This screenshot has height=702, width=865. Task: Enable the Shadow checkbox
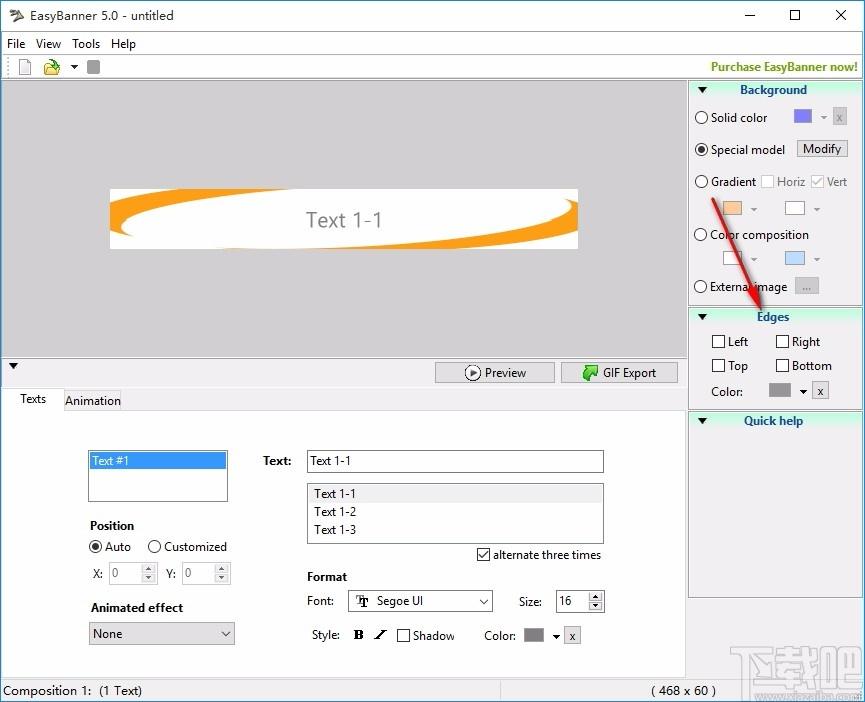404,636
